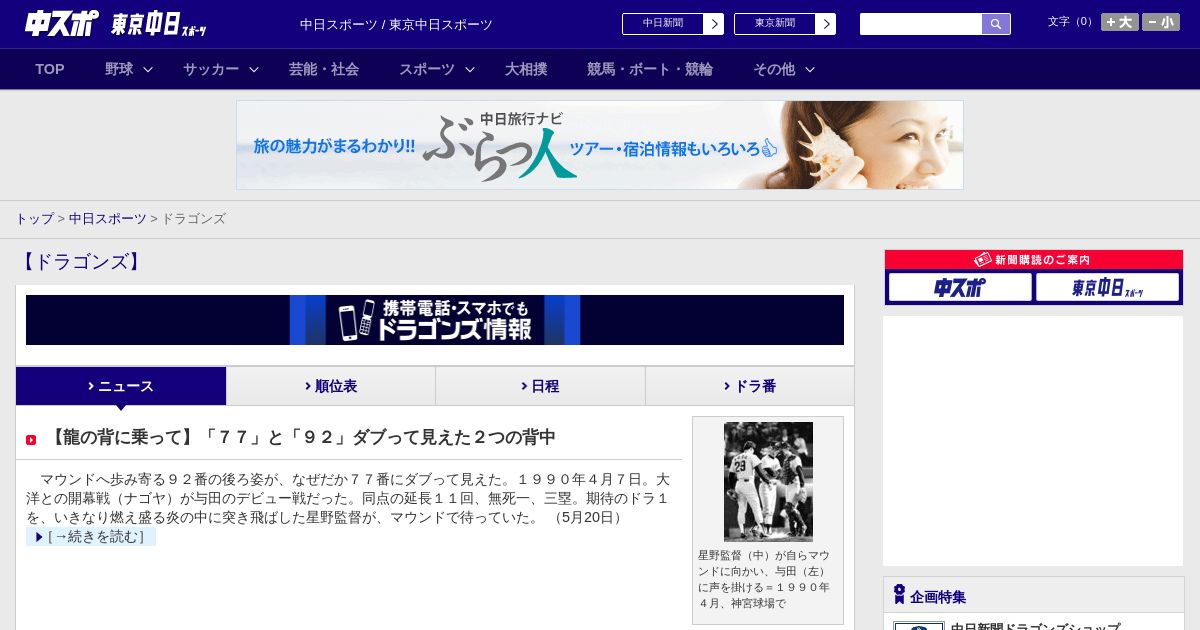Click the 企画特集 ribbon icon
The width and height of the screenshot is (1200, 630).
point(899,595)
